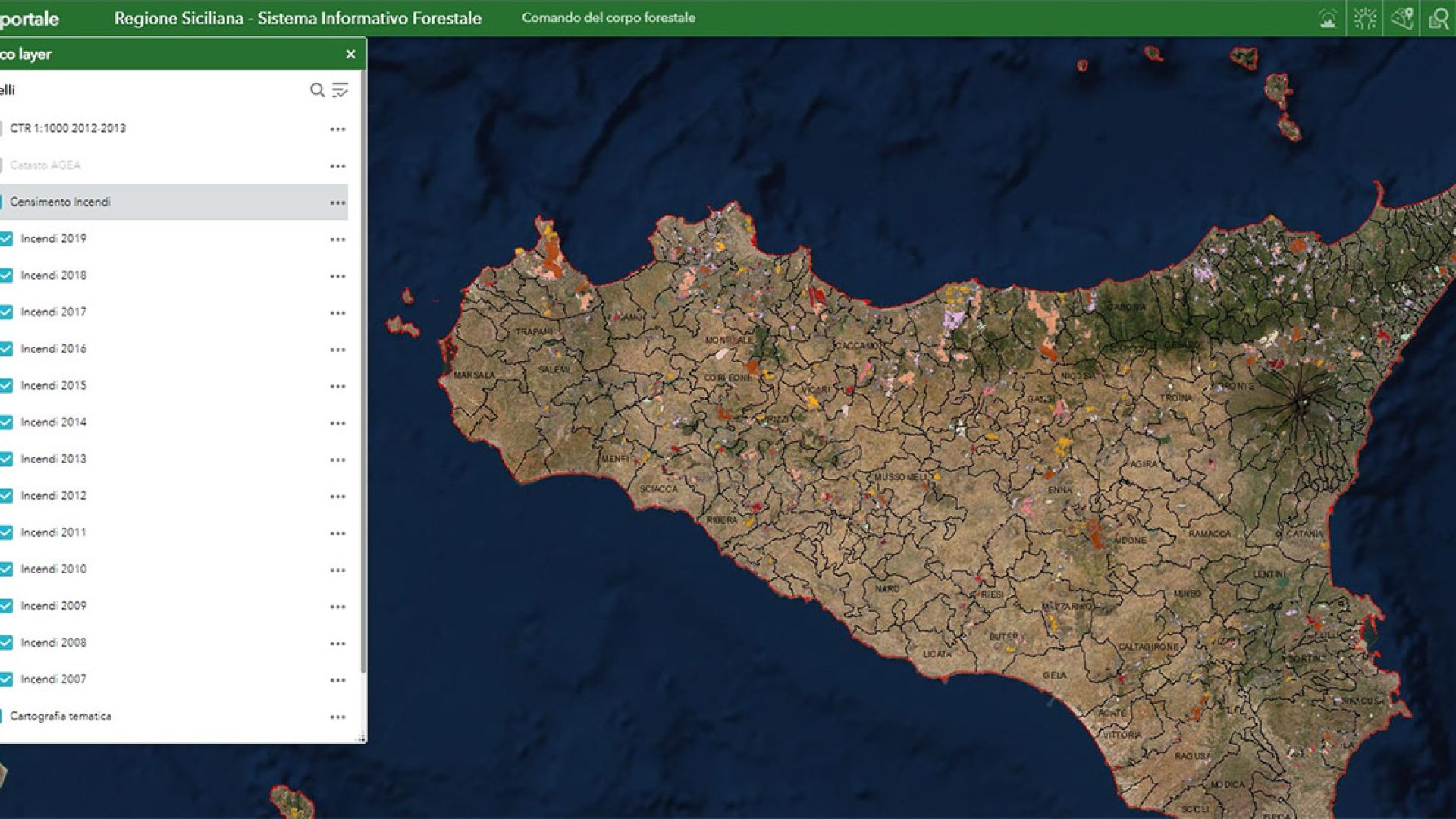This screenshot has height=819, width=1456.
Task: Open the layer list filter options icon
Action: tap(340, 90)
